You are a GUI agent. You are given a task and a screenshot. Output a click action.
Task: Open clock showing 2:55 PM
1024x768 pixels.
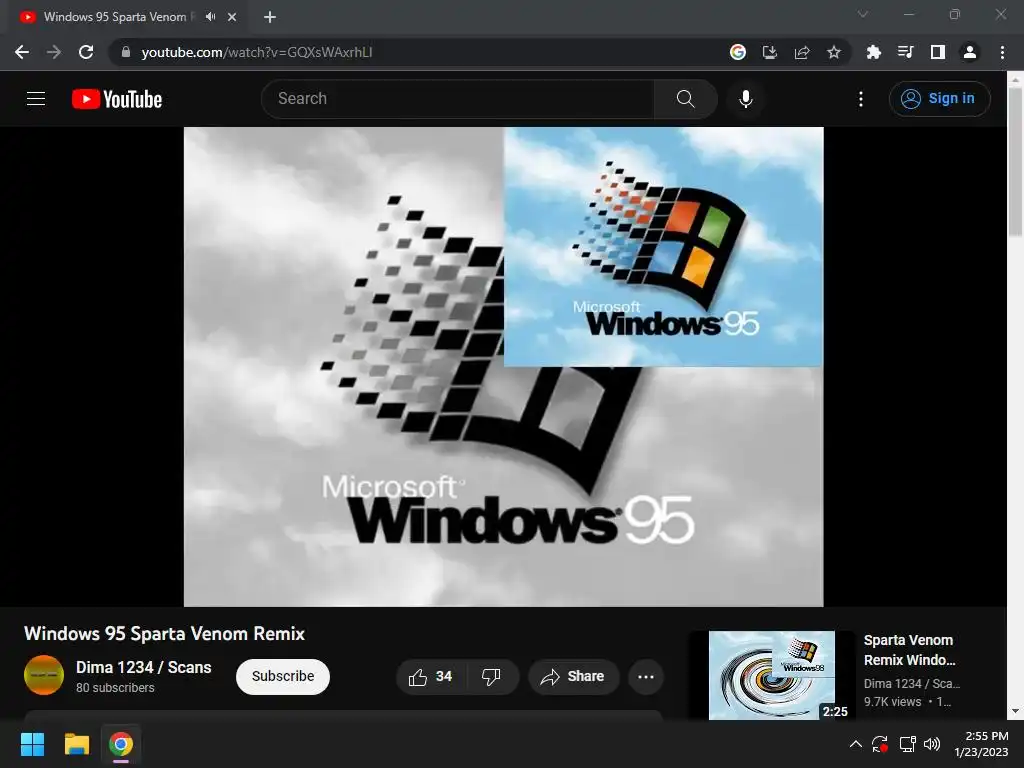coord(981,744)
